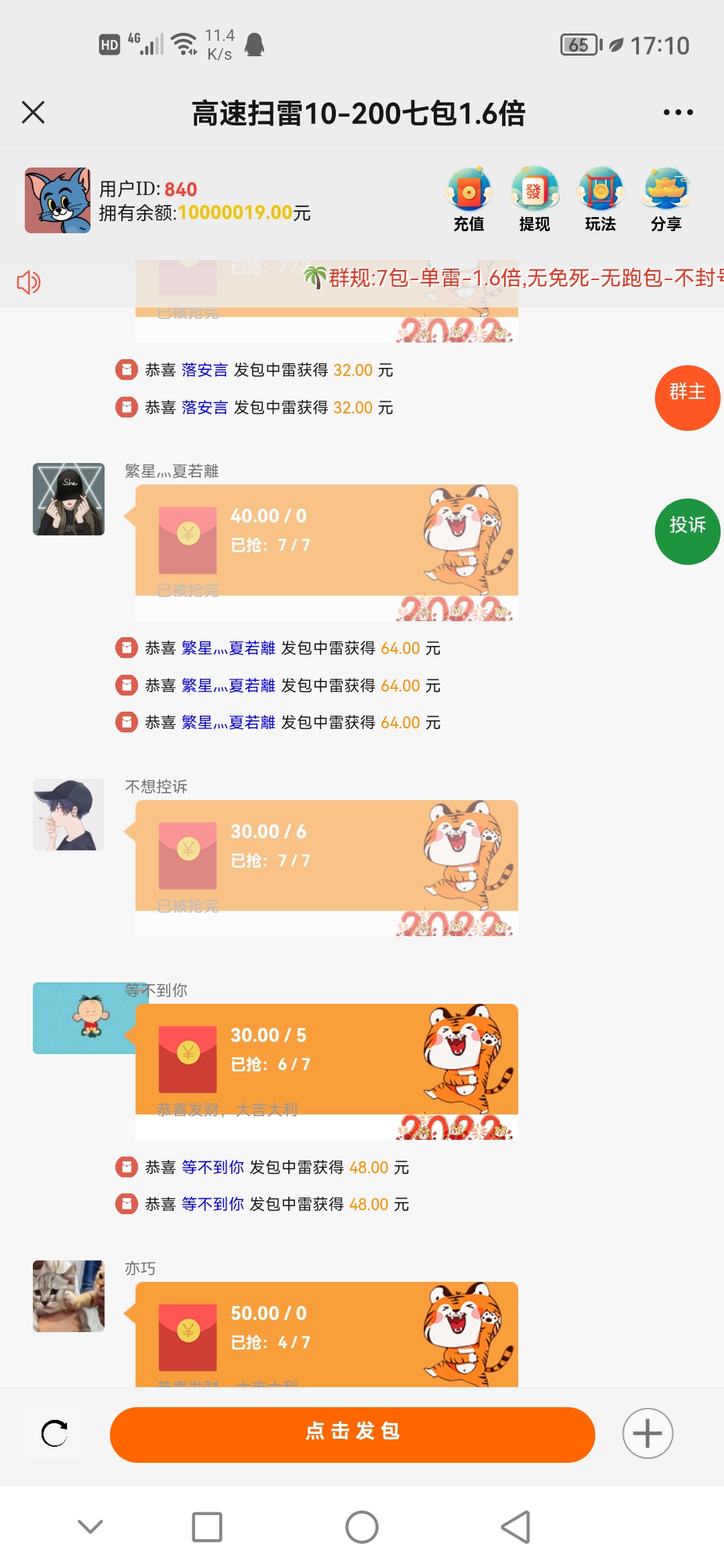Close the page with the X icon
Screen dimensions: 724x1568
[x=33, y=113]
